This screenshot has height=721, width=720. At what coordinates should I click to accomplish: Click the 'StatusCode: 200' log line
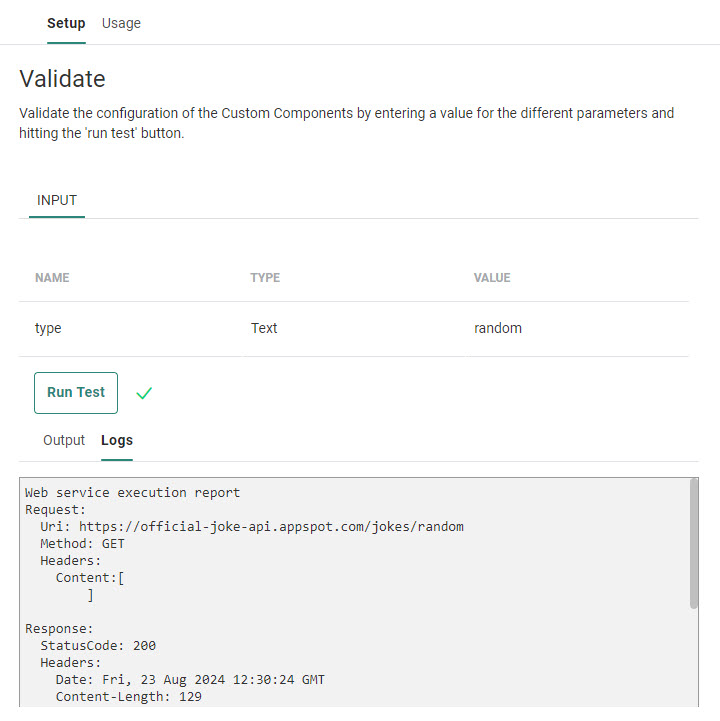[98, 645]
